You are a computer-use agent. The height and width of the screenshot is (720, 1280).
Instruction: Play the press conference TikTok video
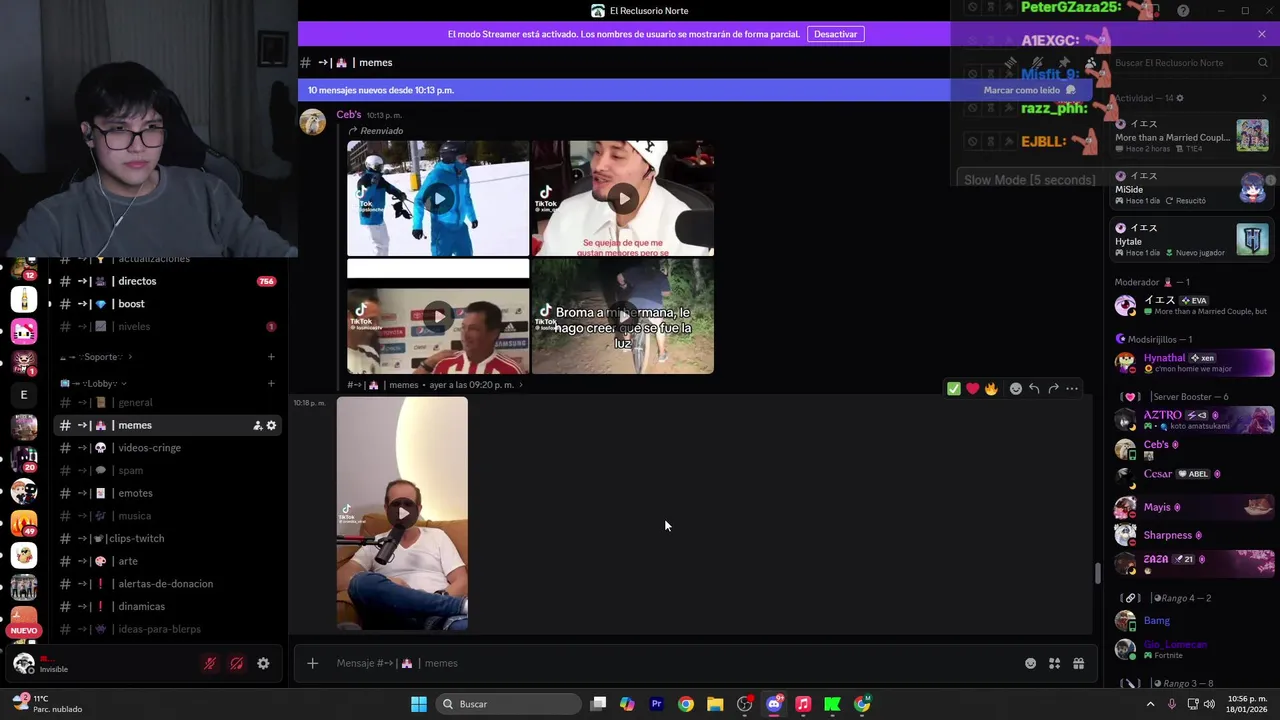tap(438, 317)
